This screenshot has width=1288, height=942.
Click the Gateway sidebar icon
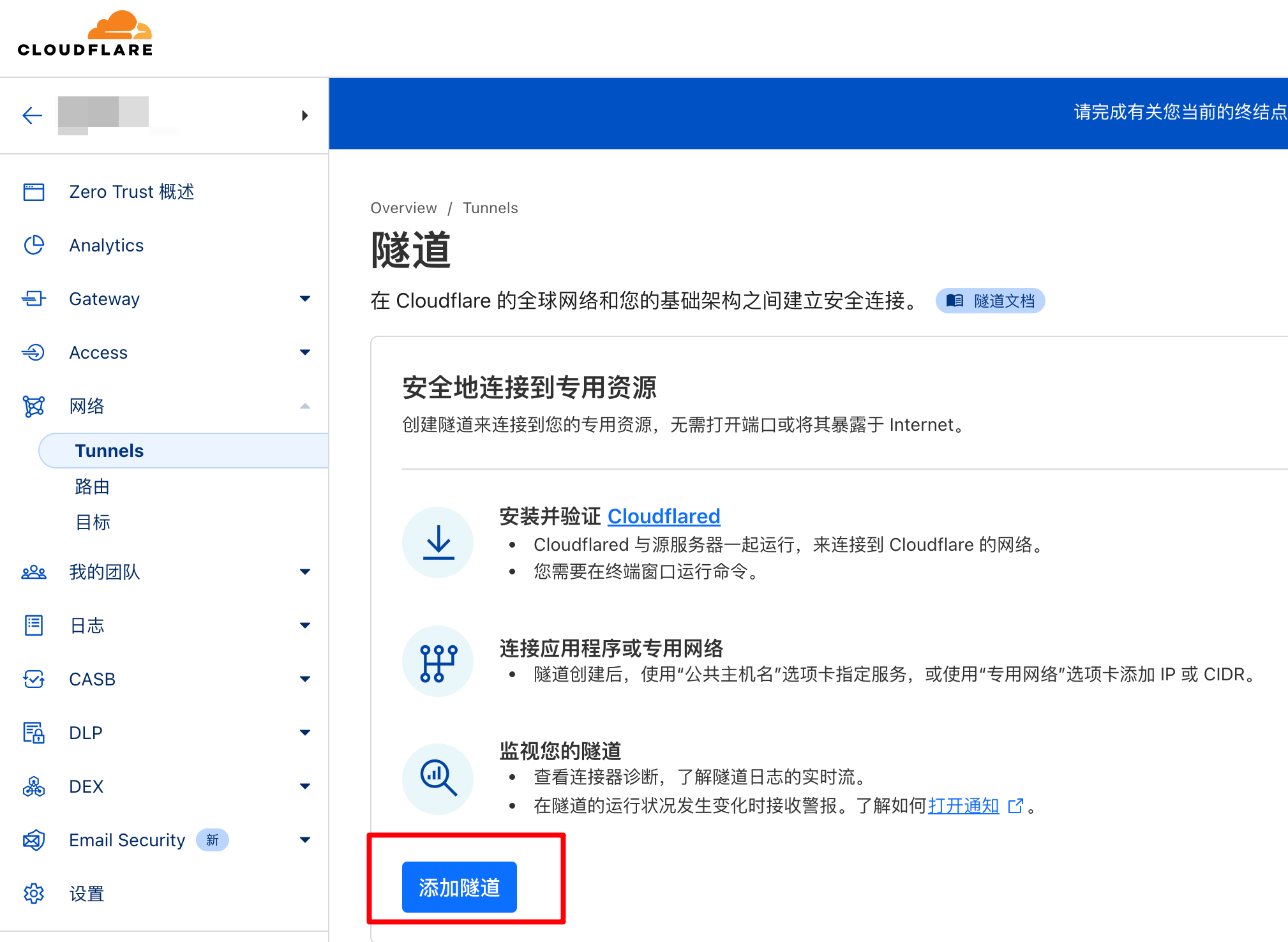click(34, 299)
